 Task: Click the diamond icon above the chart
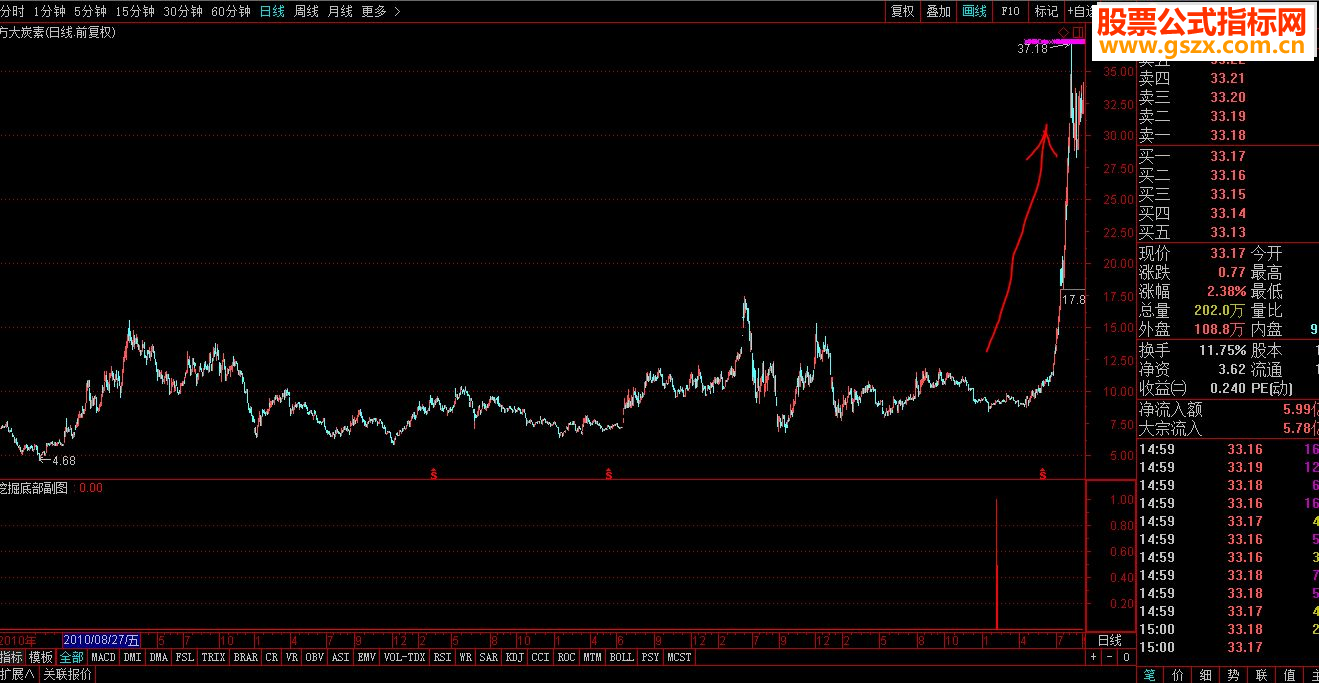point(1064,32)
